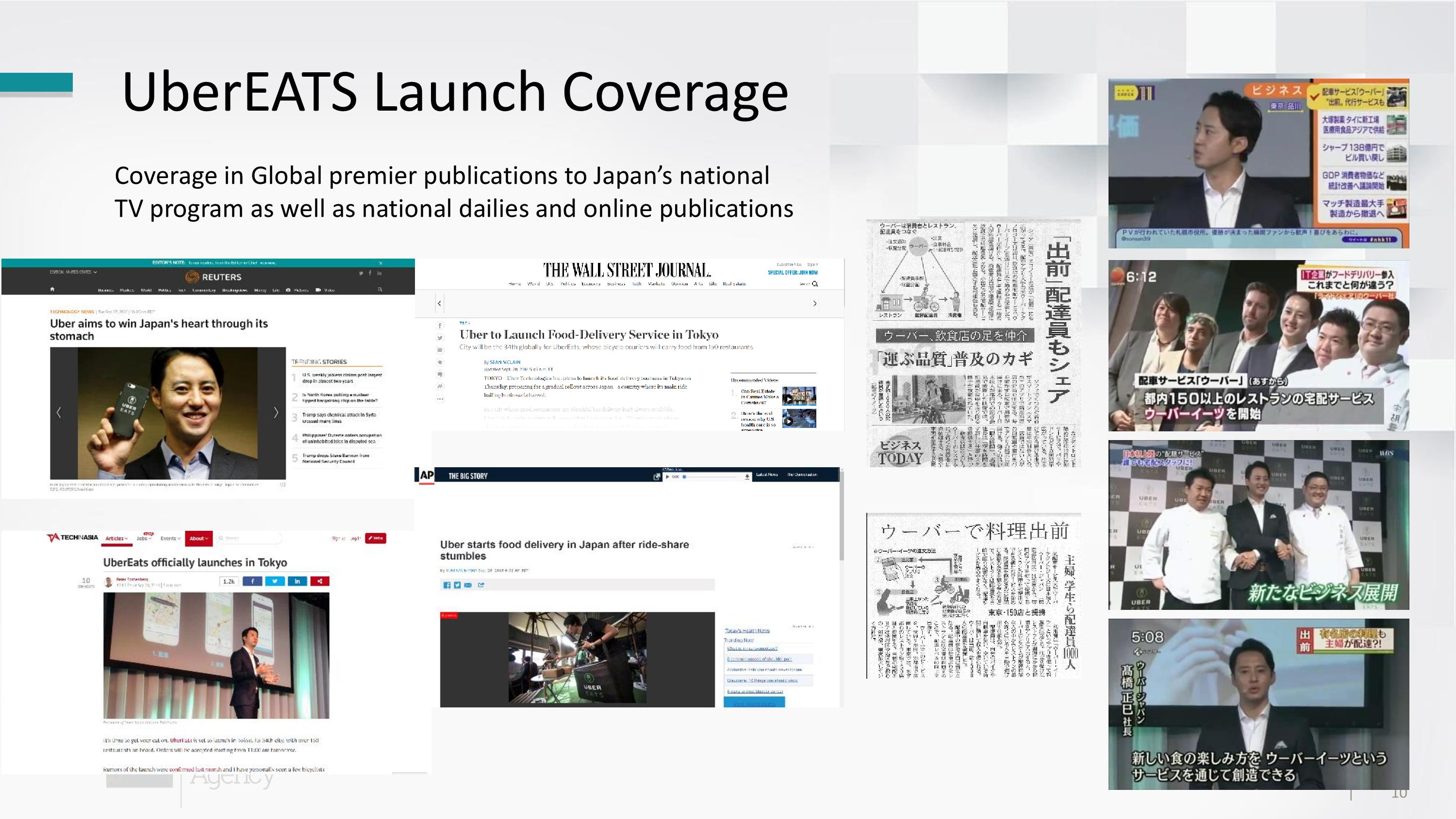This screenshot has width=1456, height=819.
Task: Click TechInAsia Twitter share button
Action: (275, 581)
